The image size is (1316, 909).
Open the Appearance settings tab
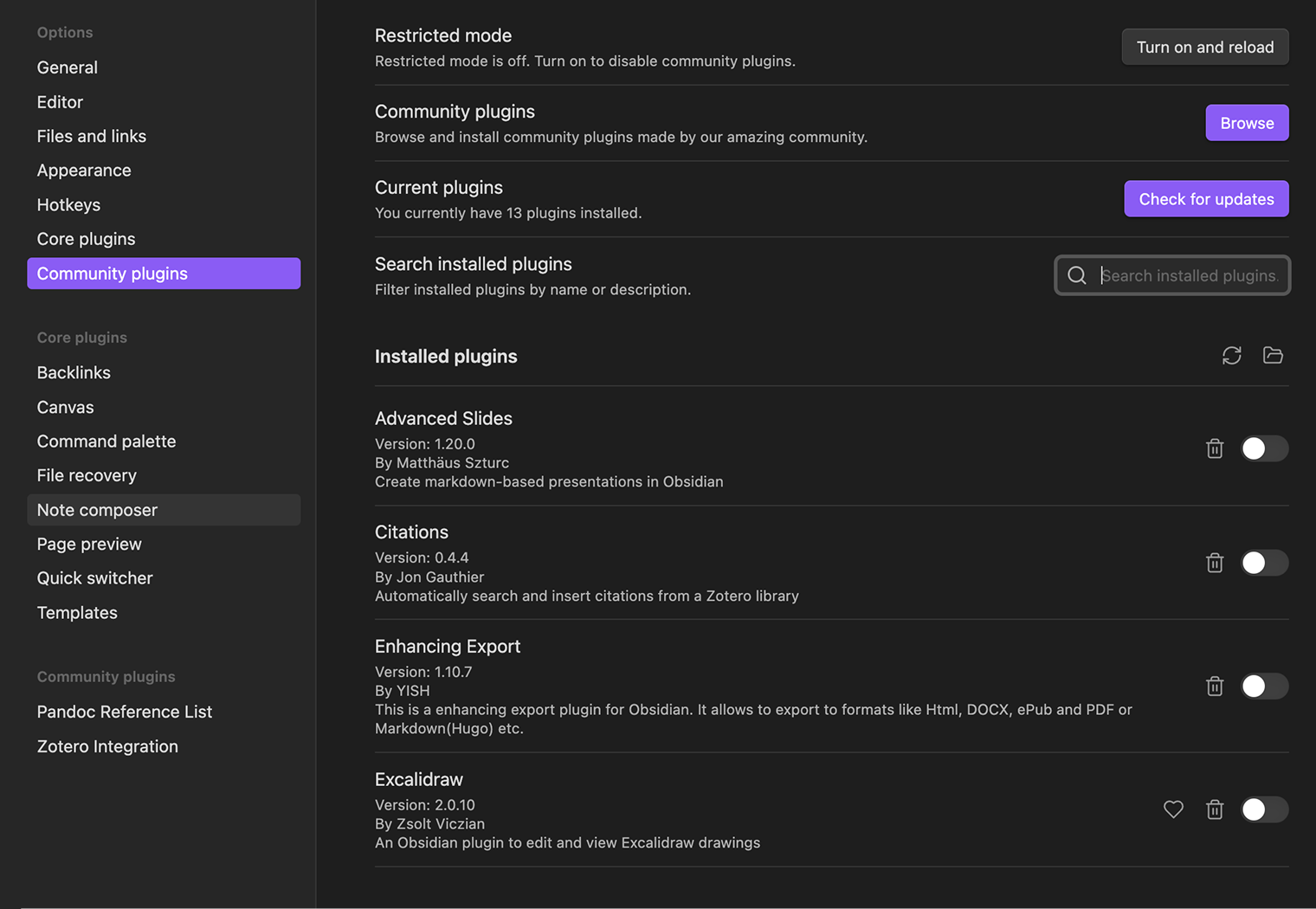[84, 171]
